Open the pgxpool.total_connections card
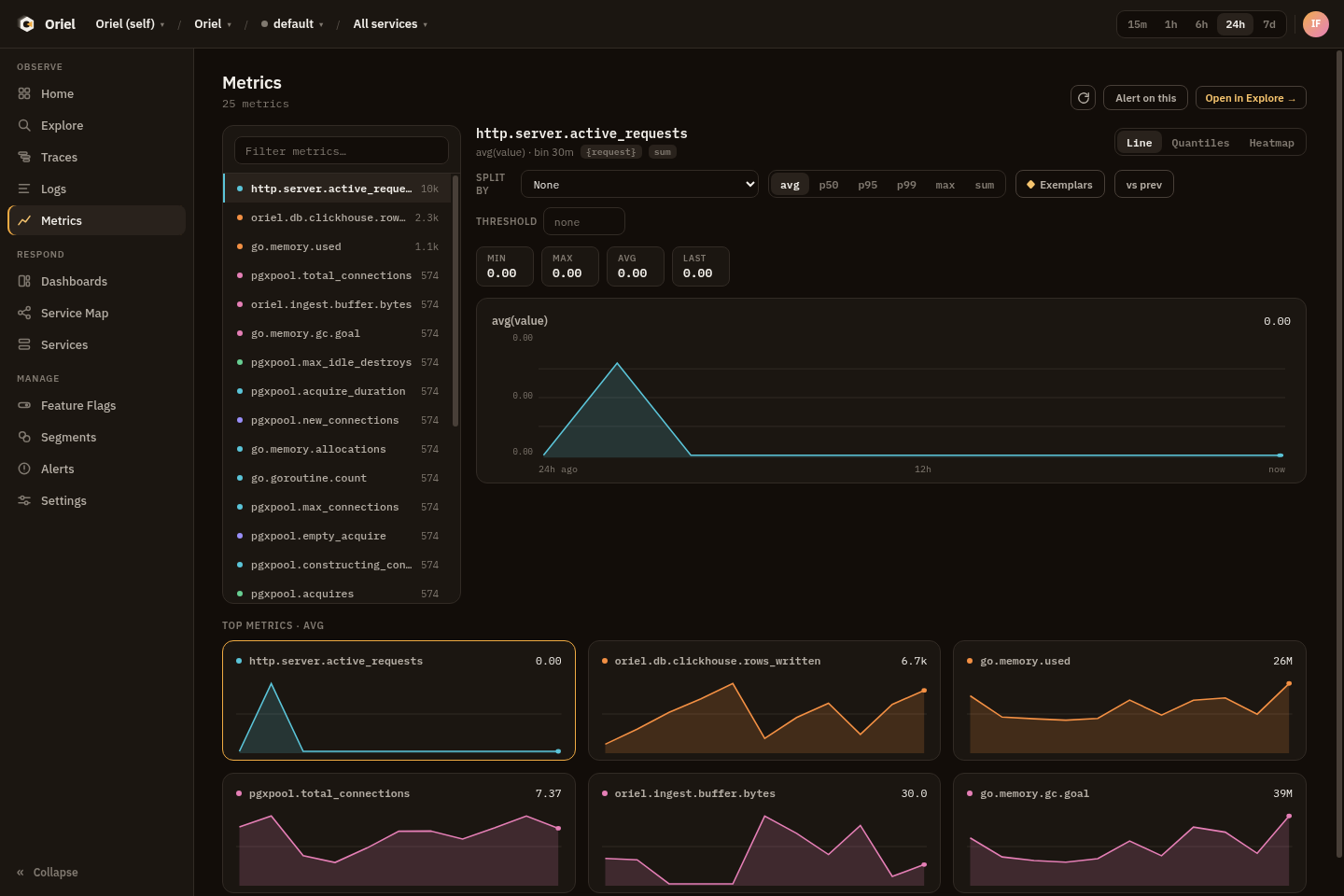Screen dimensions: 1344x896 399,833
